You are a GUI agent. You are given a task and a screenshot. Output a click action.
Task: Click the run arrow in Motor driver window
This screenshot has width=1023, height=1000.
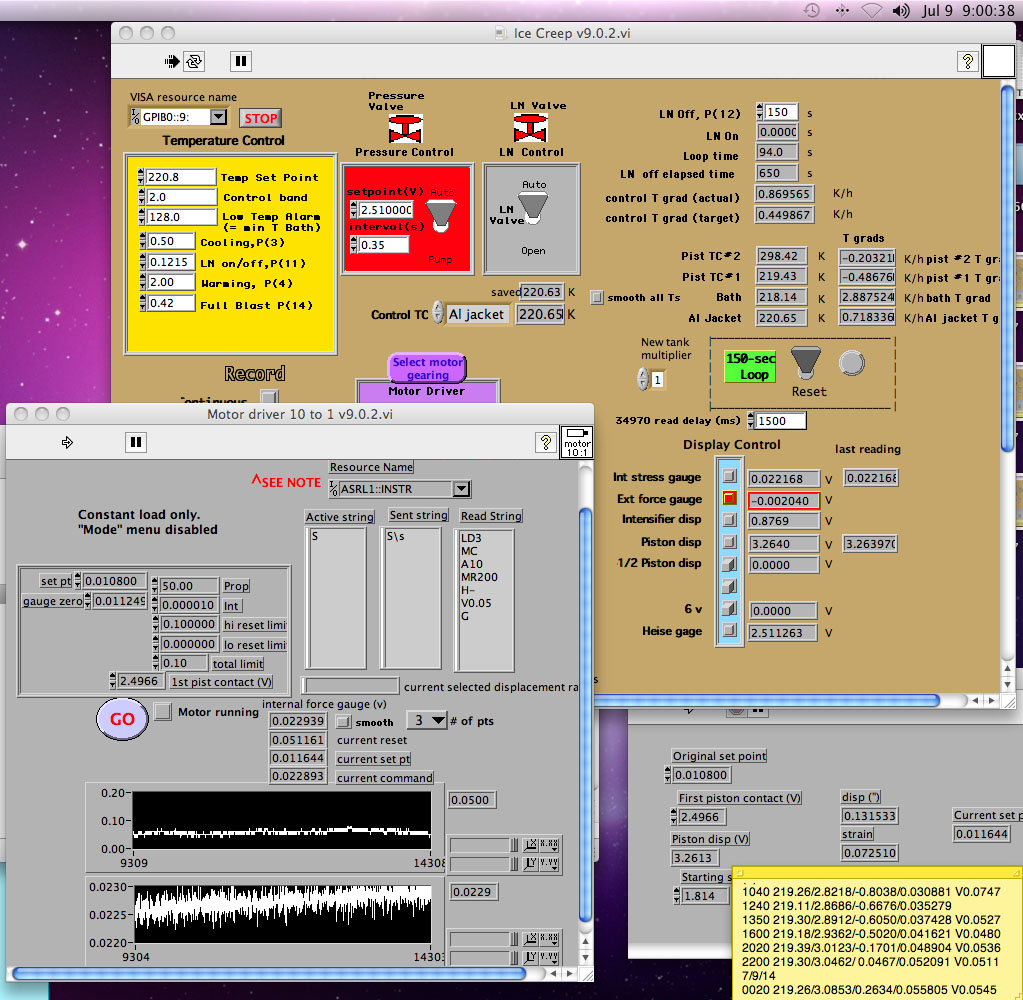68,441
